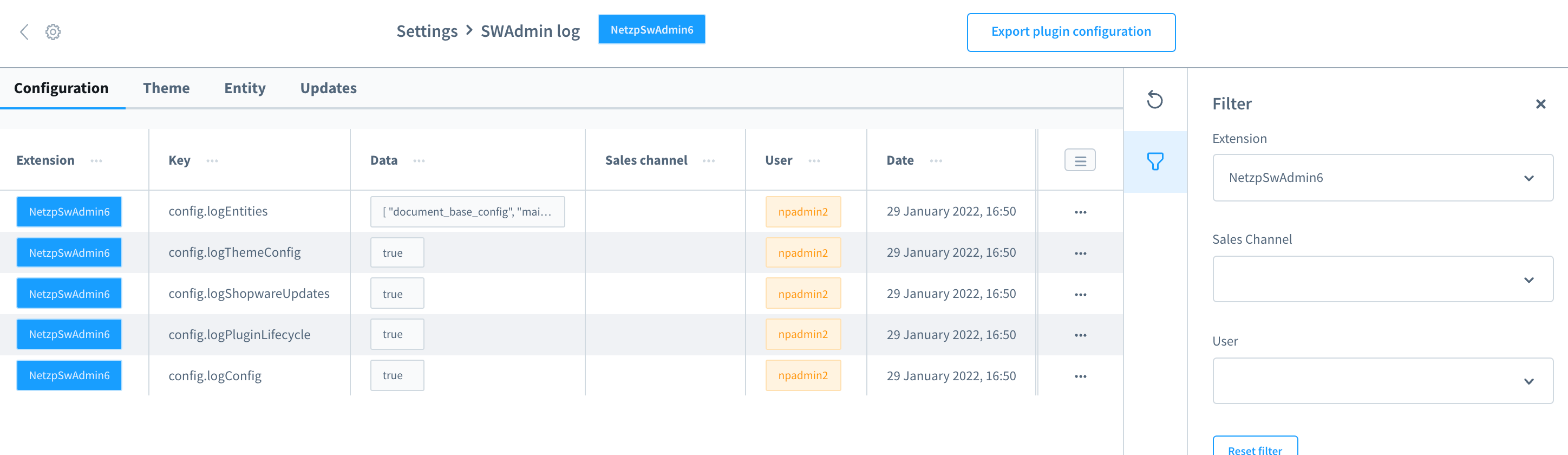This screenshot has width=1568, height=455.
Task: Click NetzpSwAdmin6 tag in config.logThemeConfig row
Action: click(69, 252)
